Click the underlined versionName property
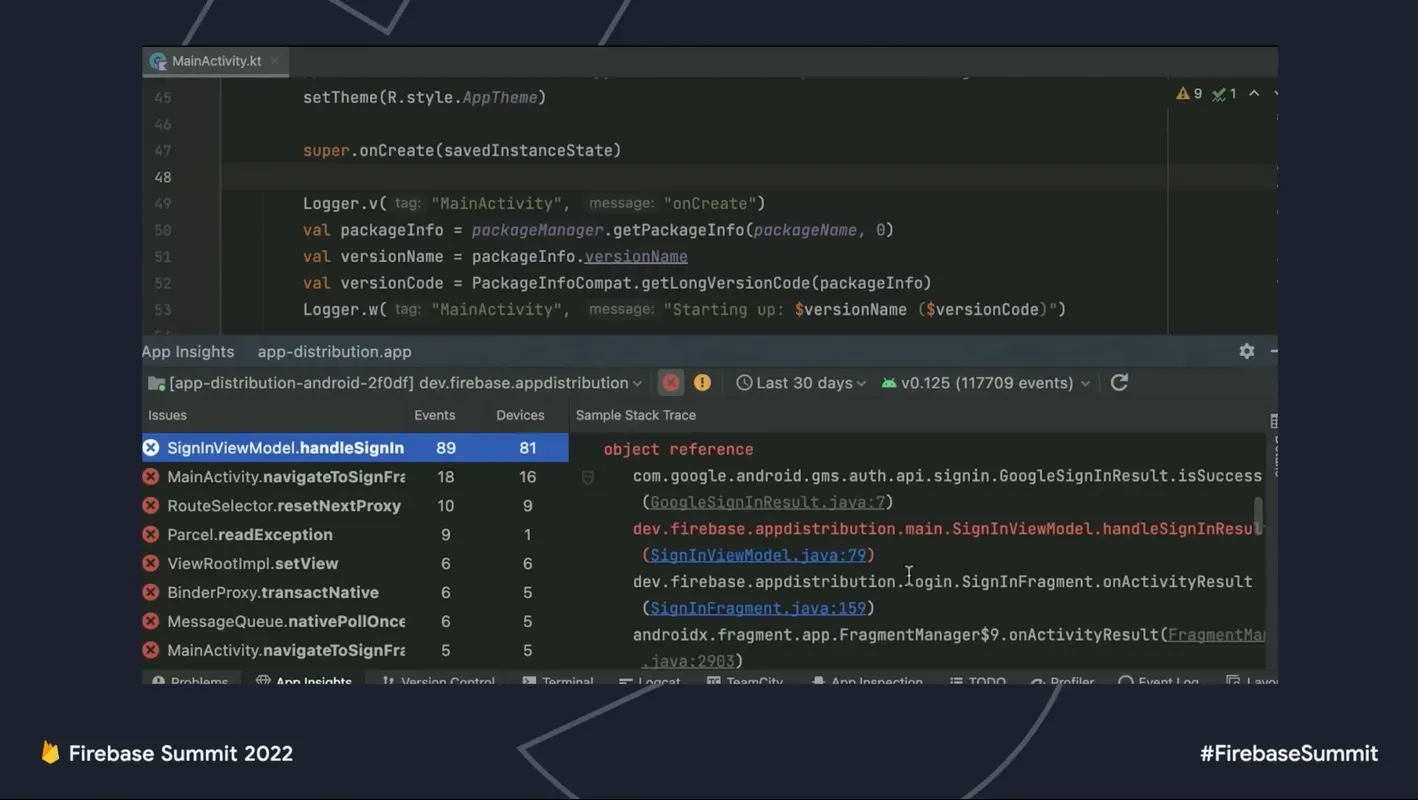The image size is (1418, 800). [x=636, y=257]
